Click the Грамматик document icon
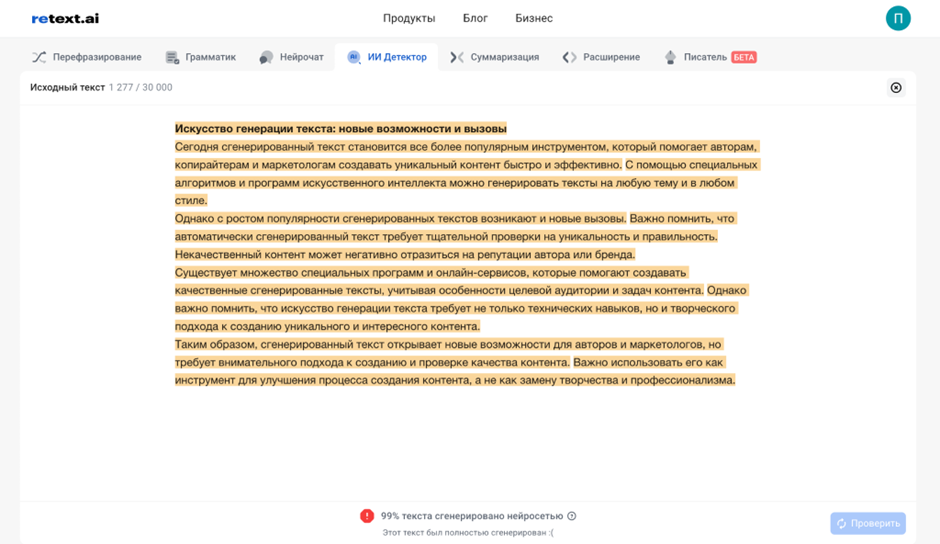The height and width of the screenshot is (544, 940). [172, 57]
